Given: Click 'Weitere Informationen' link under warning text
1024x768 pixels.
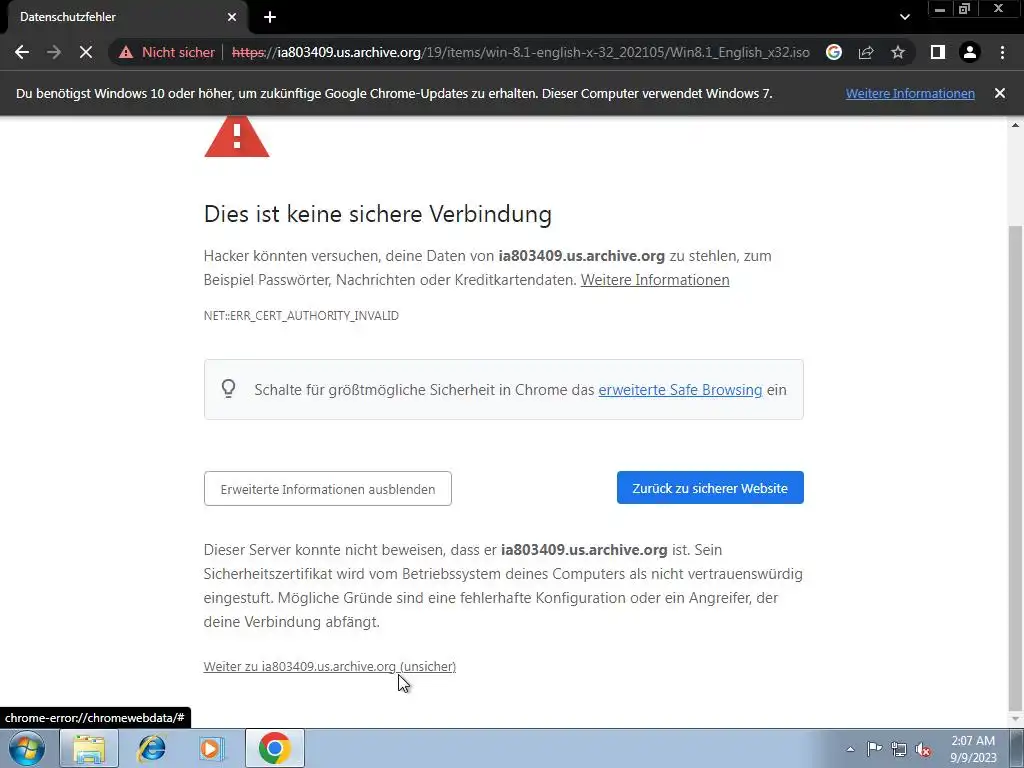Looking at the screenshot, I should pyautogui.click(x=655, y=280).
